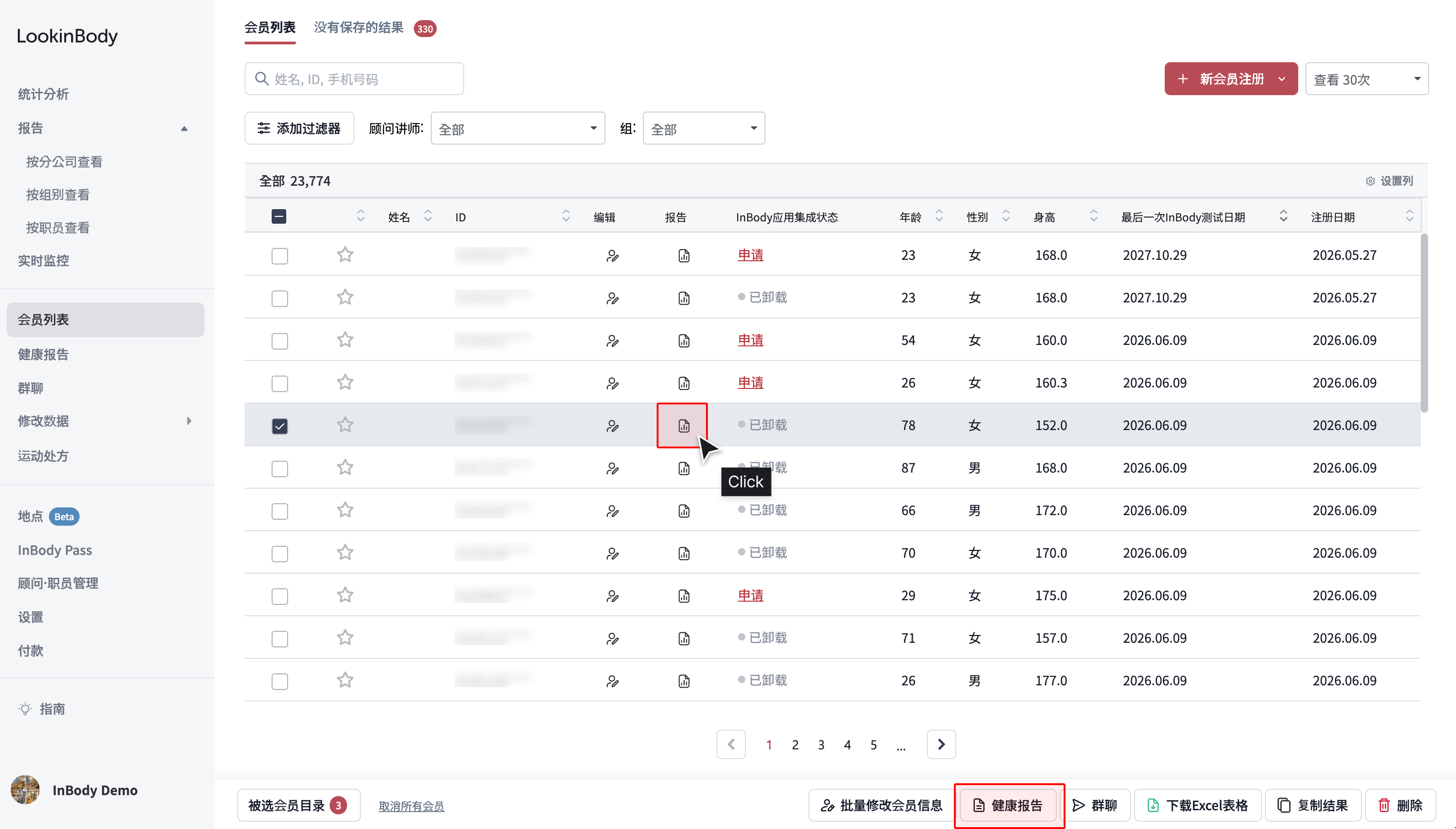Sort by ID column arrows
1456x829 pixels.
point(566,216)
